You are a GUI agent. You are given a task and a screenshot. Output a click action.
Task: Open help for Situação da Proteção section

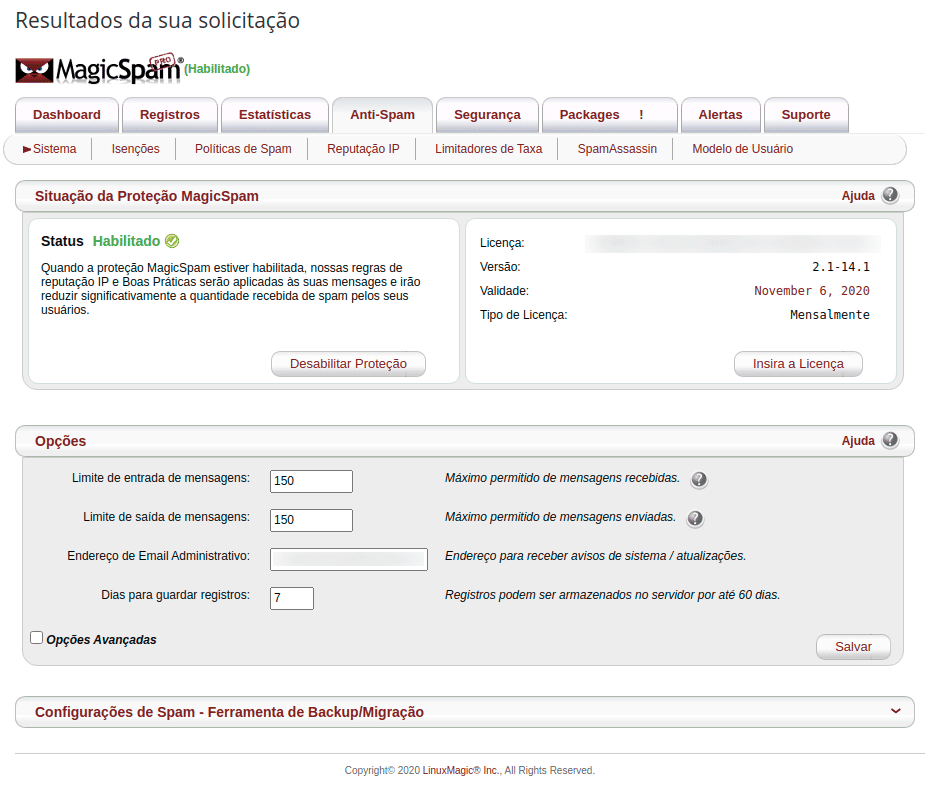point(889,196)
